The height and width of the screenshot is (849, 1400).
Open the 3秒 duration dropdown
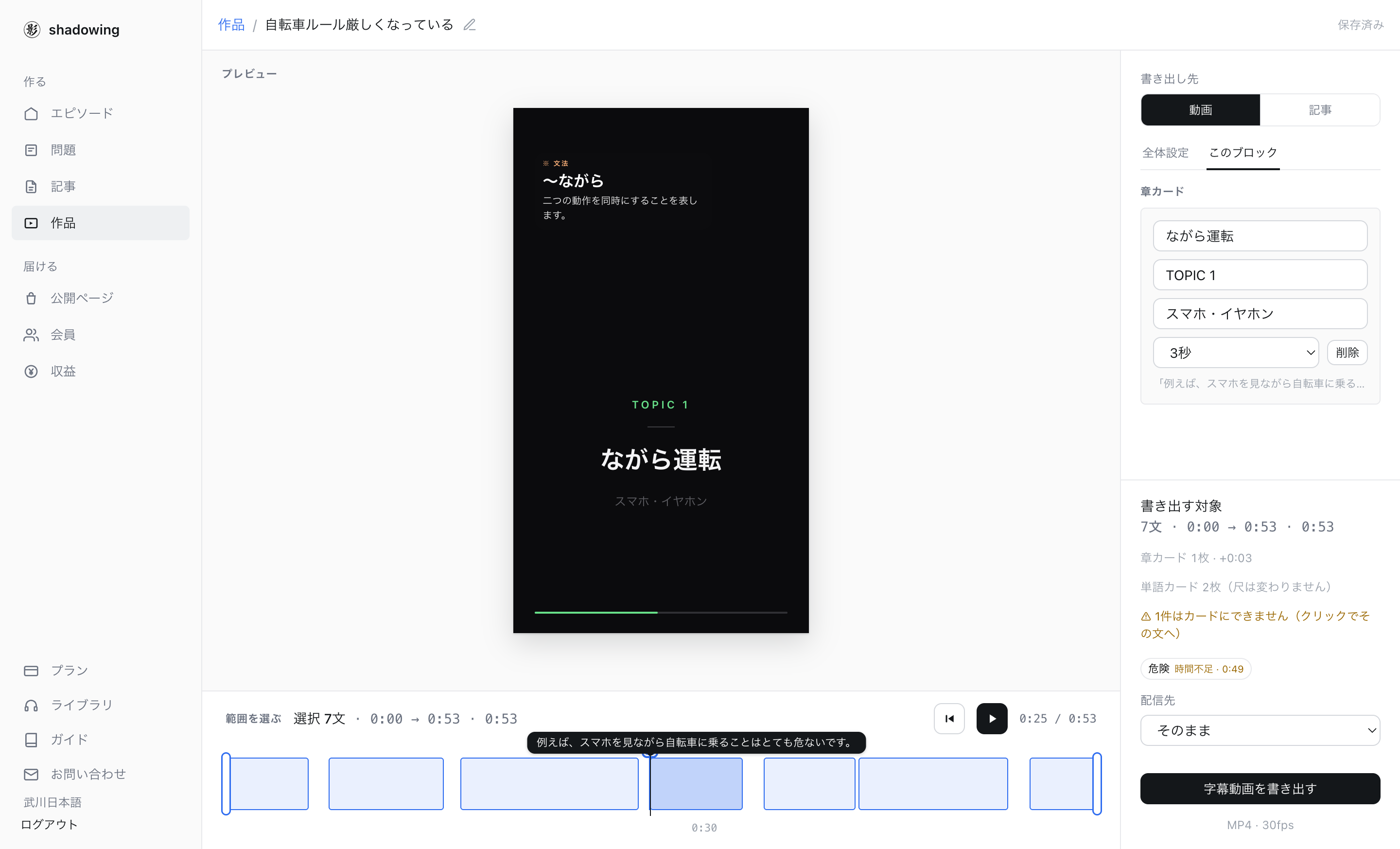1236,353
